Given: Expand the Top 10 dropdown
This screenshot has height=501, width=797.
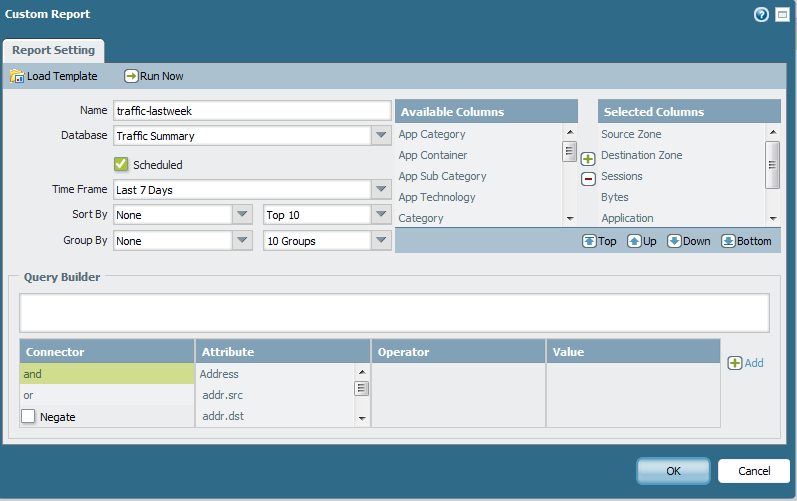Looking at the screenshot, I should coord(381,215).
